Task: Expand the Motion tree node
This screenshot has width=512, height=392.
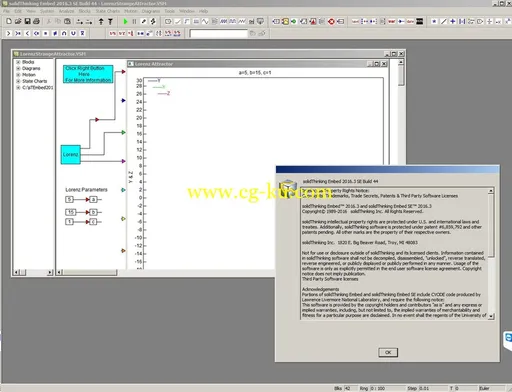Action: [18, 75]
